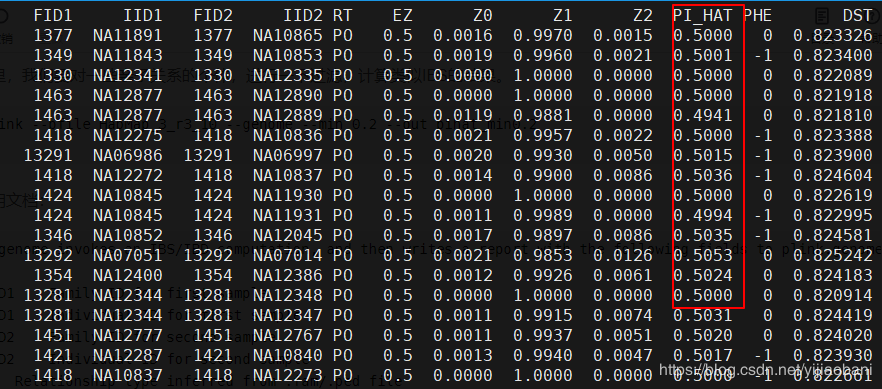The height and width of the screenshot is (389, 882).
Task: Select sample ID NA11931
Action: click(x=287, y=215)
